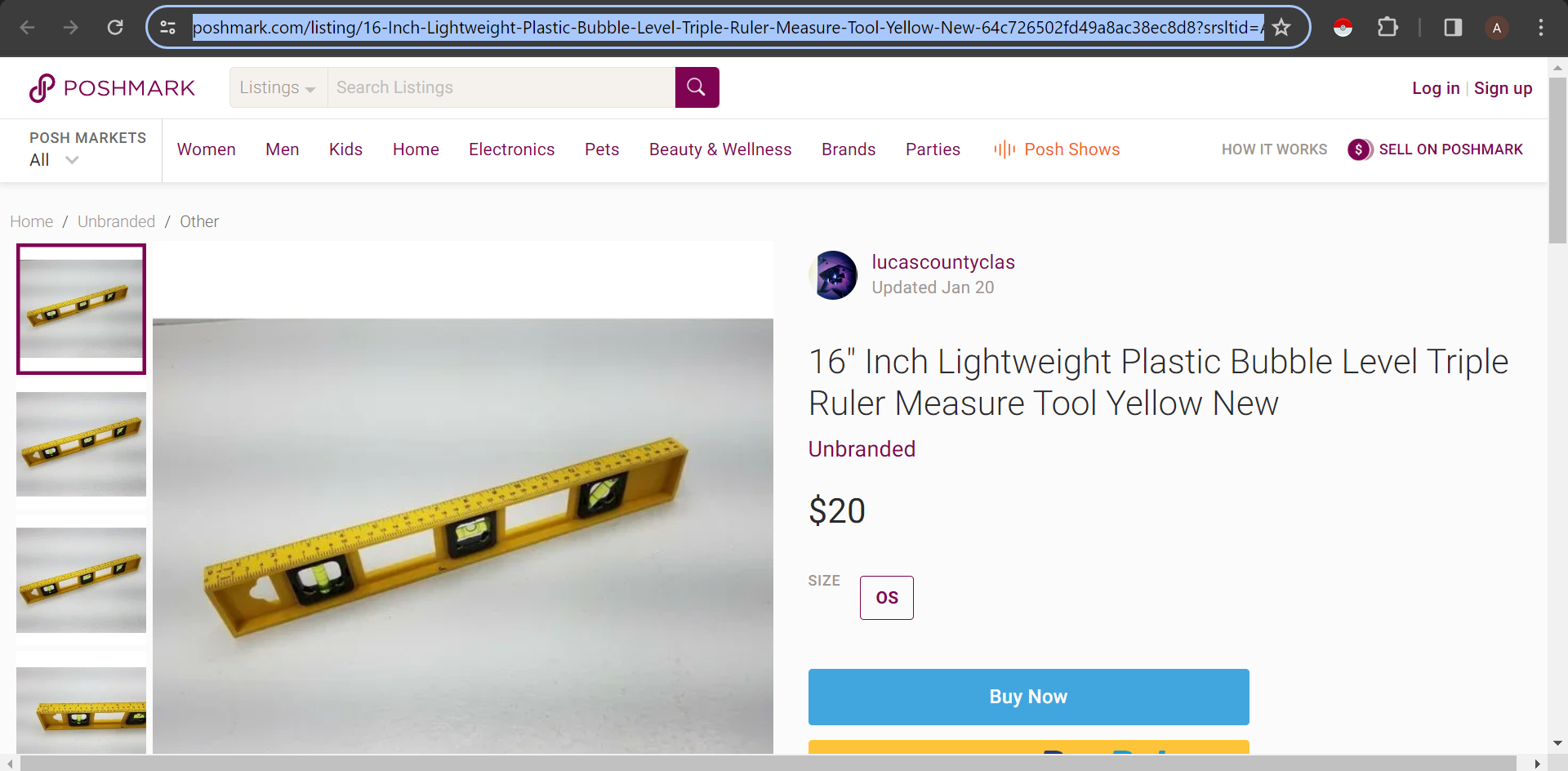The image size is (1568, 771).
Task: Open the Unbranded breadcrumb link
Action: click(116, 221)
